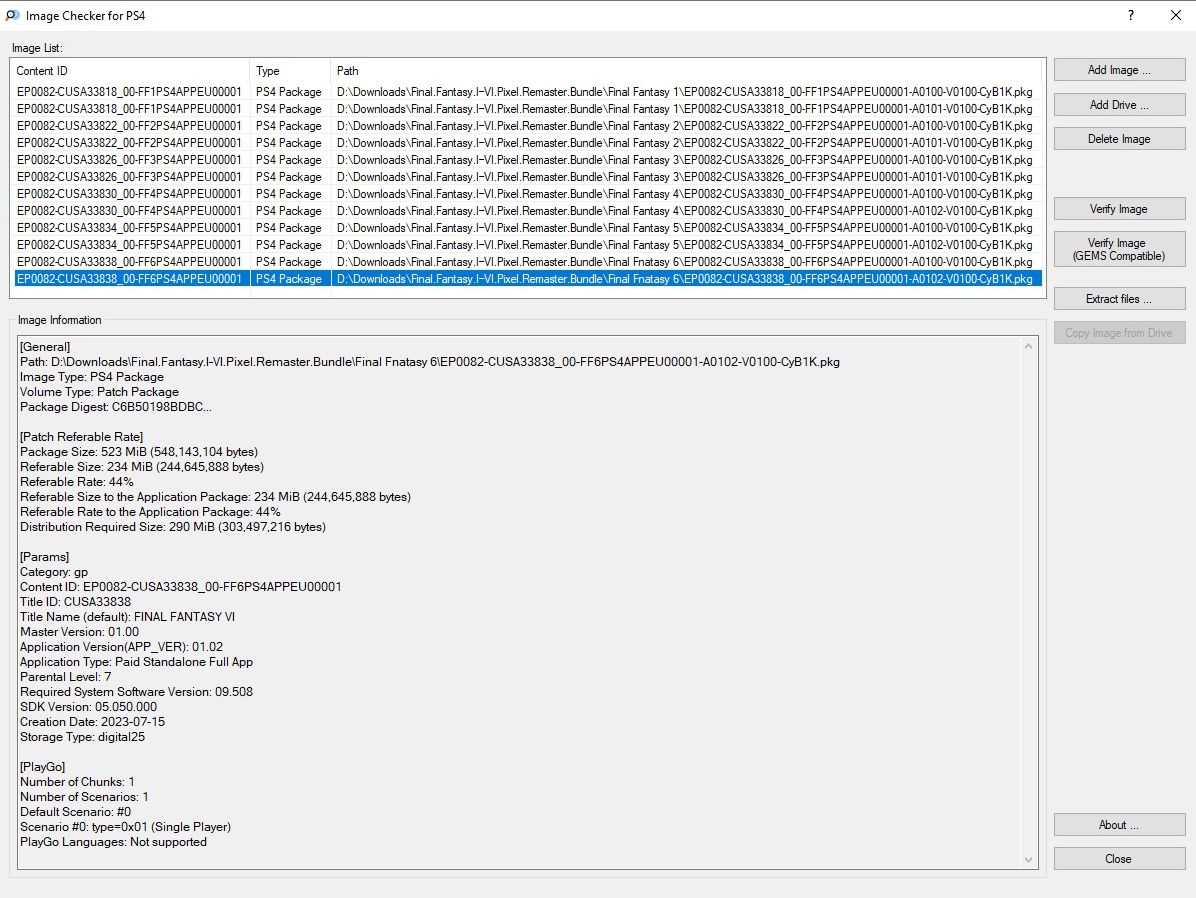1196x898 pixels.
Task: Click the SDK Version 05.050.000 line
Action: (88, 707)
